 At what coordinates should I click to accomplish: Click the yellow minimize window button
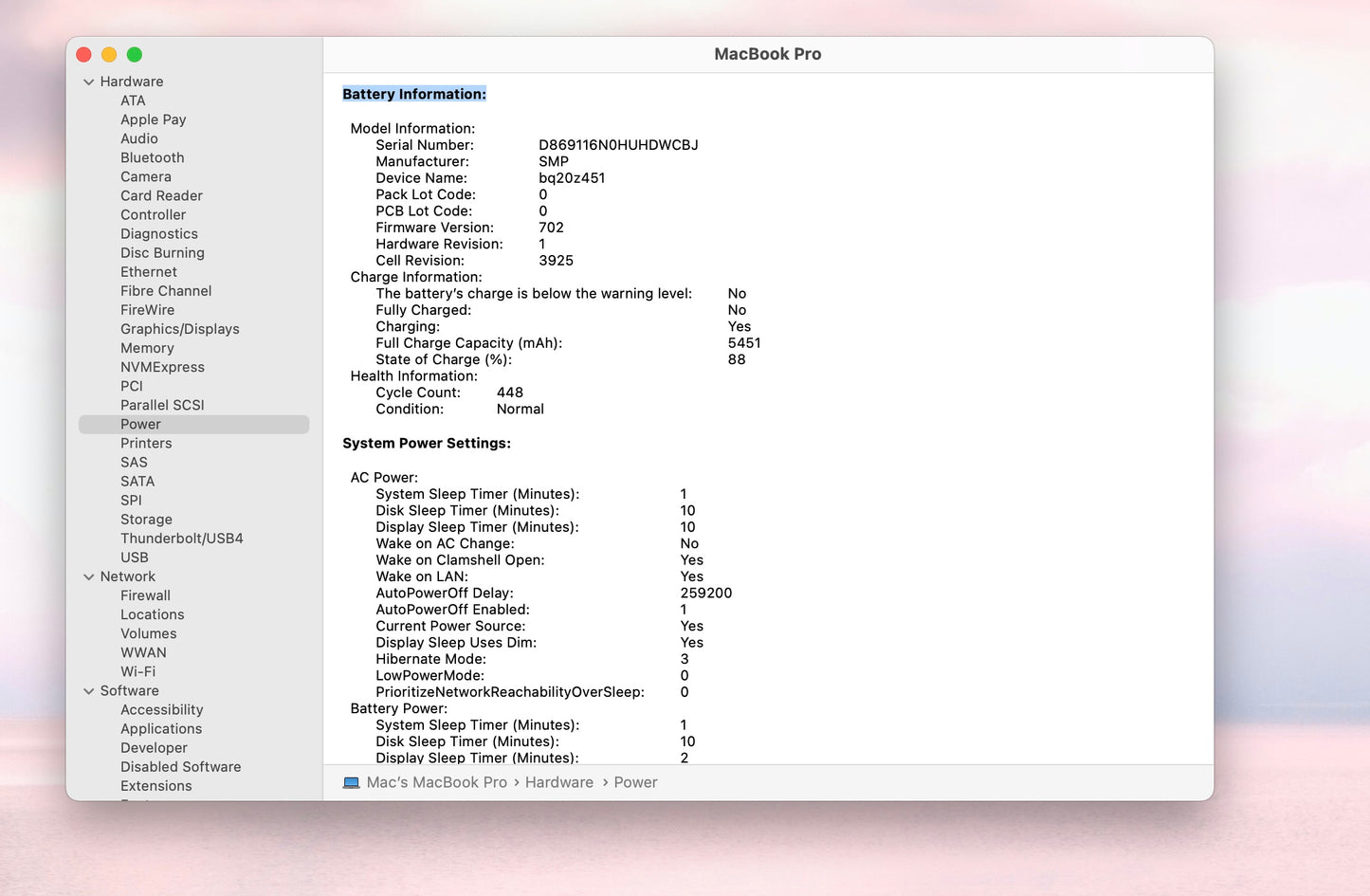coord(109,55)
